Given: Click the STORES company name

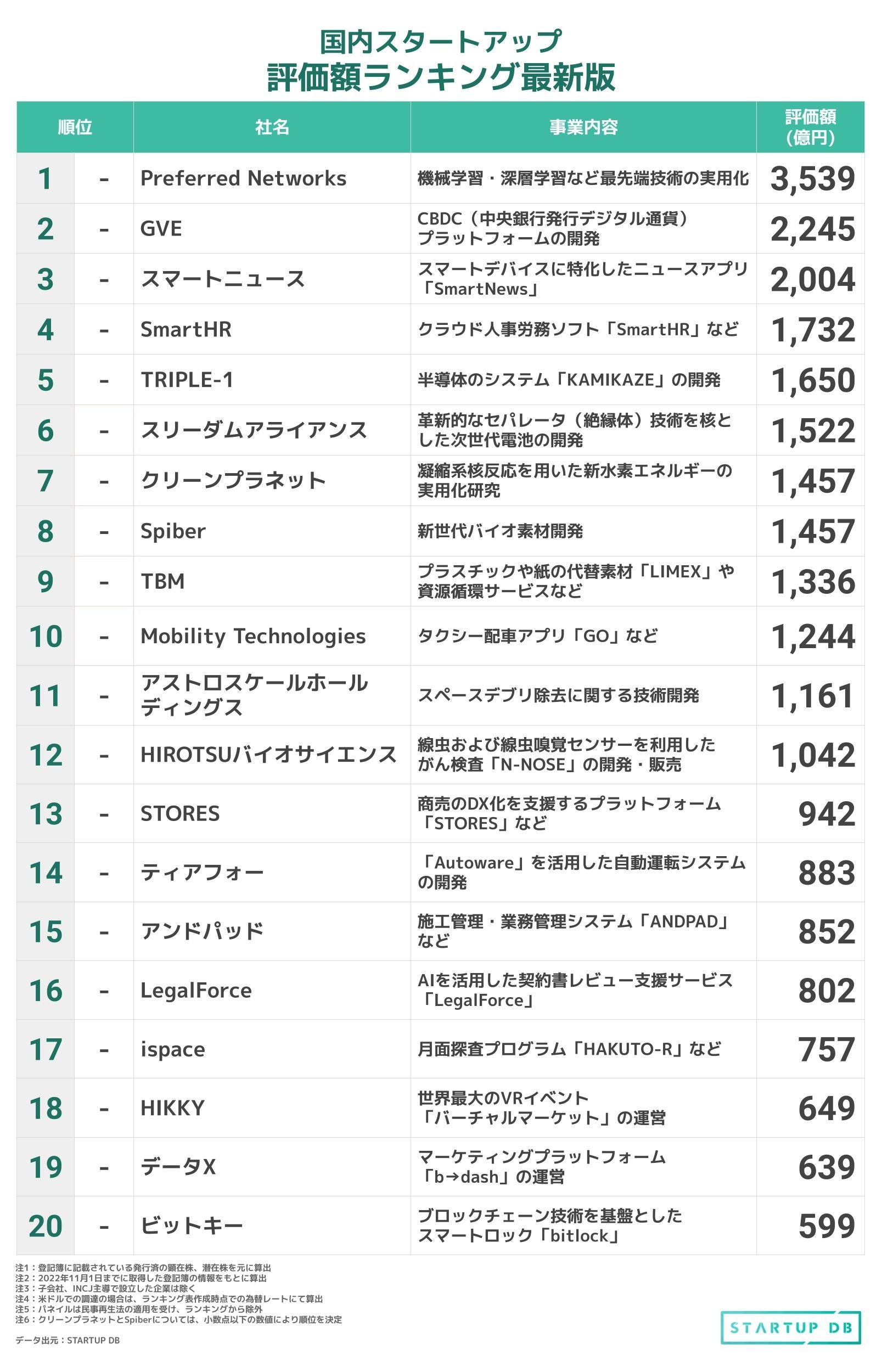Looking at the screenshot, I should (180, 814).
